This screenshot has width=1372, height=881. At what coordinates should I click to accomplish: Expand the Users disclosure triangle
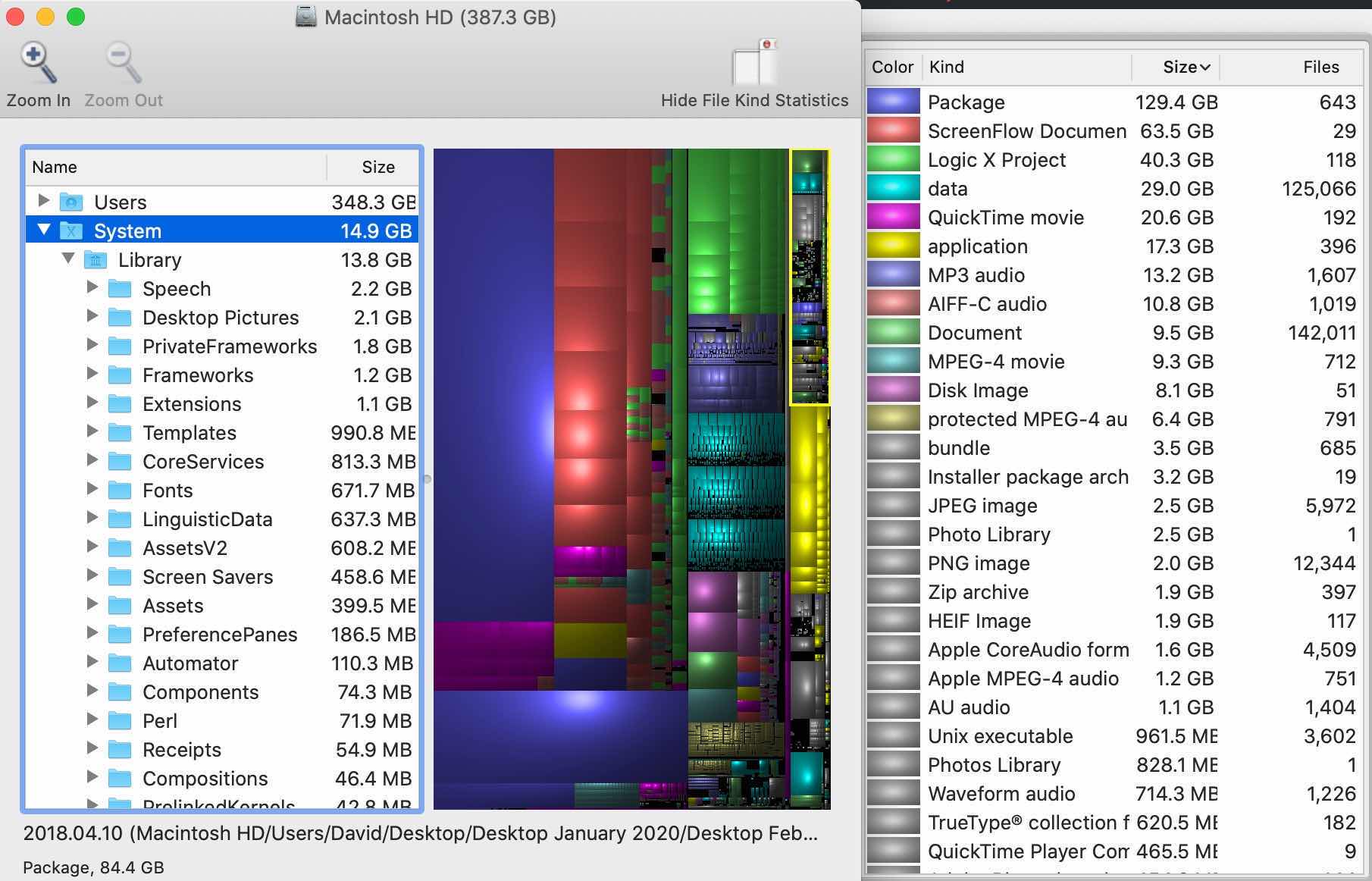[43, 201]
